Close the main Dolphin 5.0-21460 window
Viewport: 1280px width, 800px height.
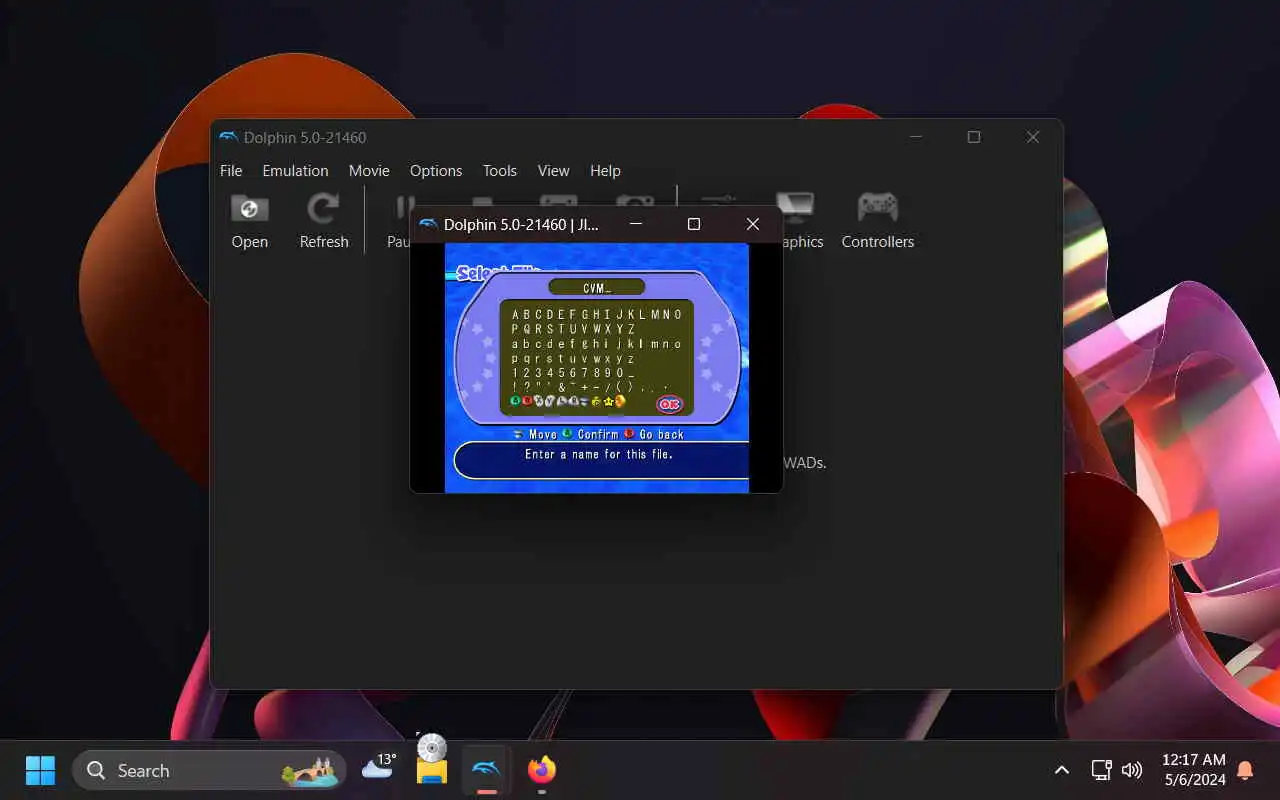(1033, 137)
